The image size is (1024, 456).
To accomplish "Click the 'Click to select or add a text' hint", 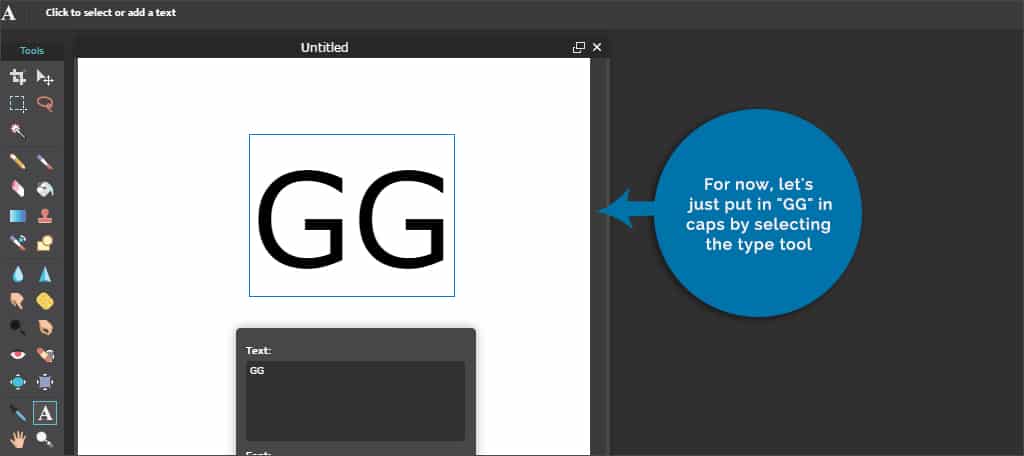I will tap(111, 12).
